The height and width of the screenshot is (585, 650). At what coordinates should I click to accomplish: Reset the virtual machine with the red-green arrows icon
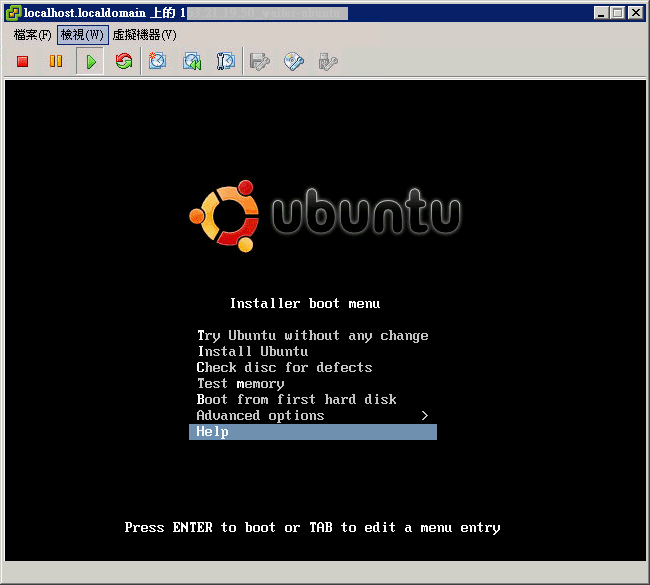[124, 61]
